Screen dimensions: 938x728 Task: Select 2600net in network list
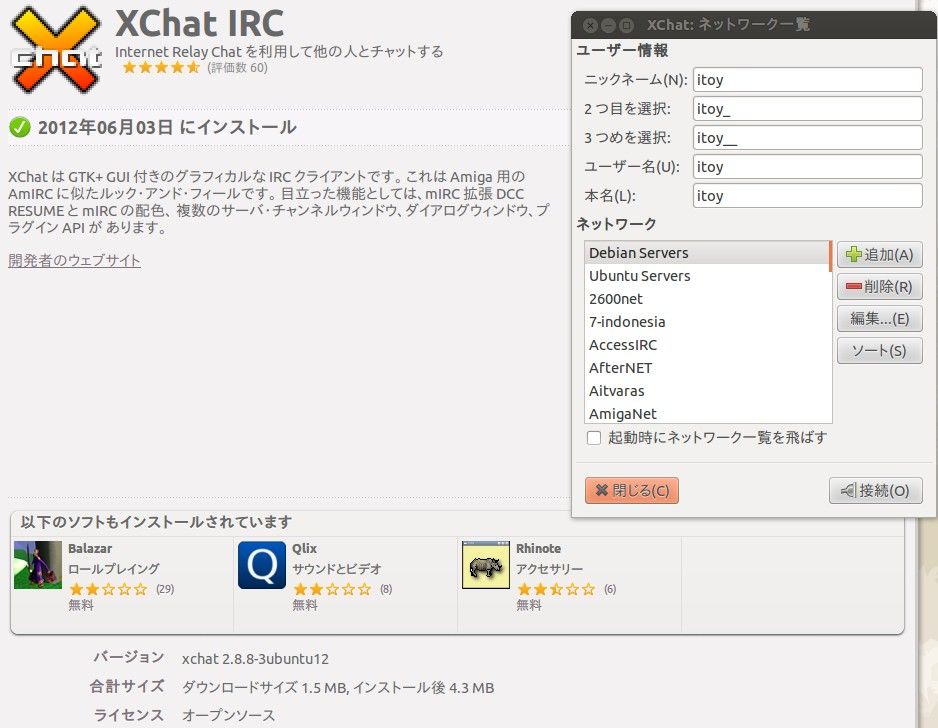point(706,299)
